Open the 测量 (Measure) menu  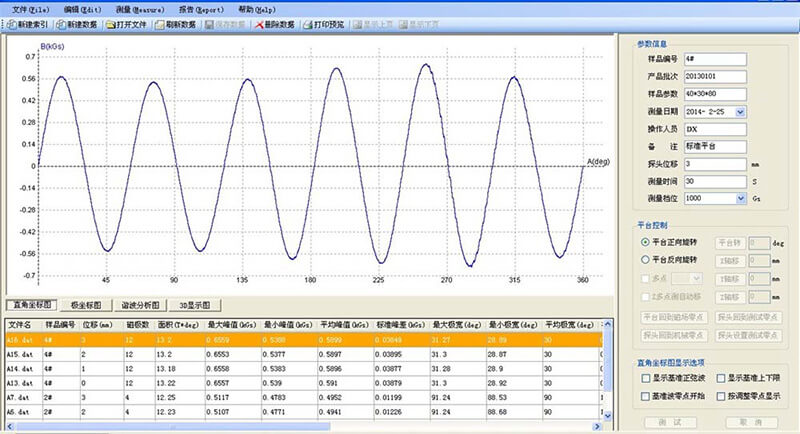[140, 10]
